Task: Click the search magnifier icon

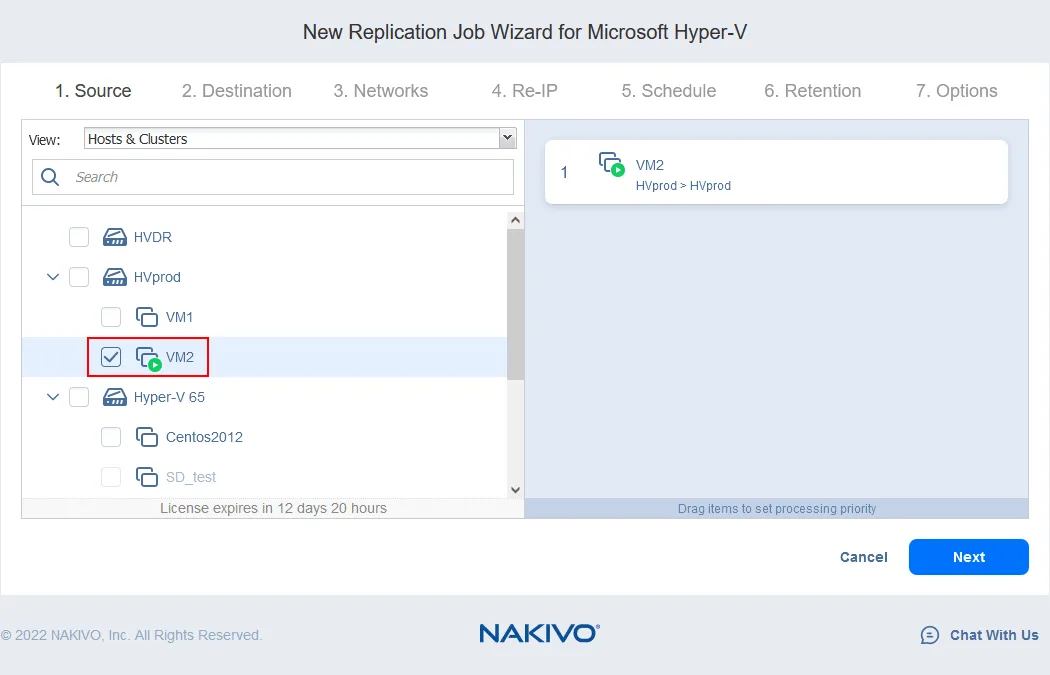Action: tap(50, 177)
